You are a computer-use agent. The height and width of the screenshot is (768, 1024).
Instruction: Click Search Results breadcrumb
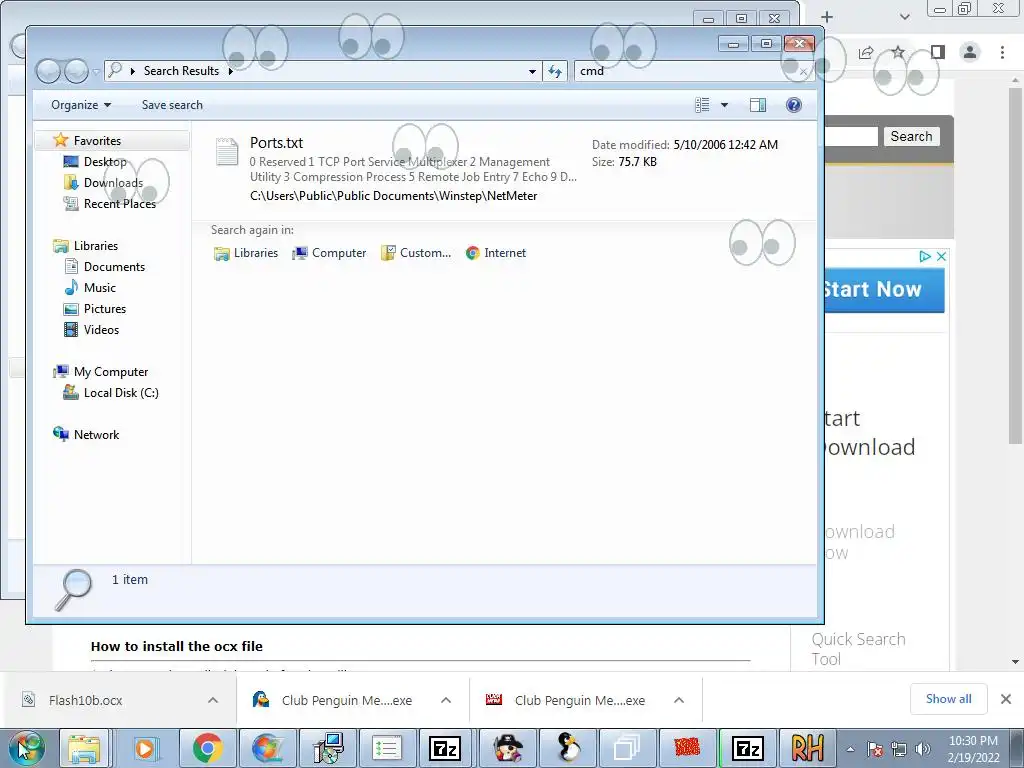(181, 71)
